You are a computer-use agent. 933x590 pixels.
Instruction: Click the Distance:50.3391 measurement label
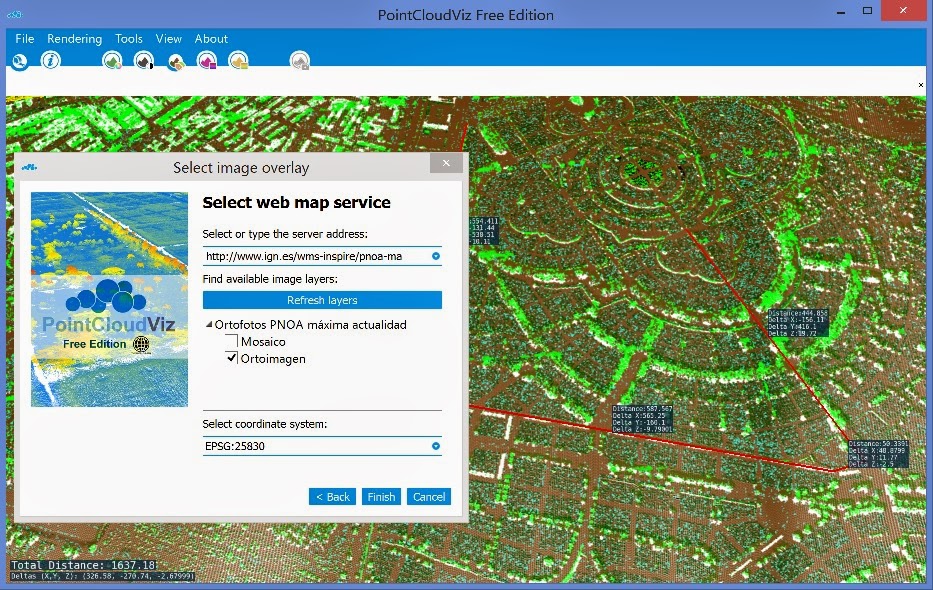point(878,454)
